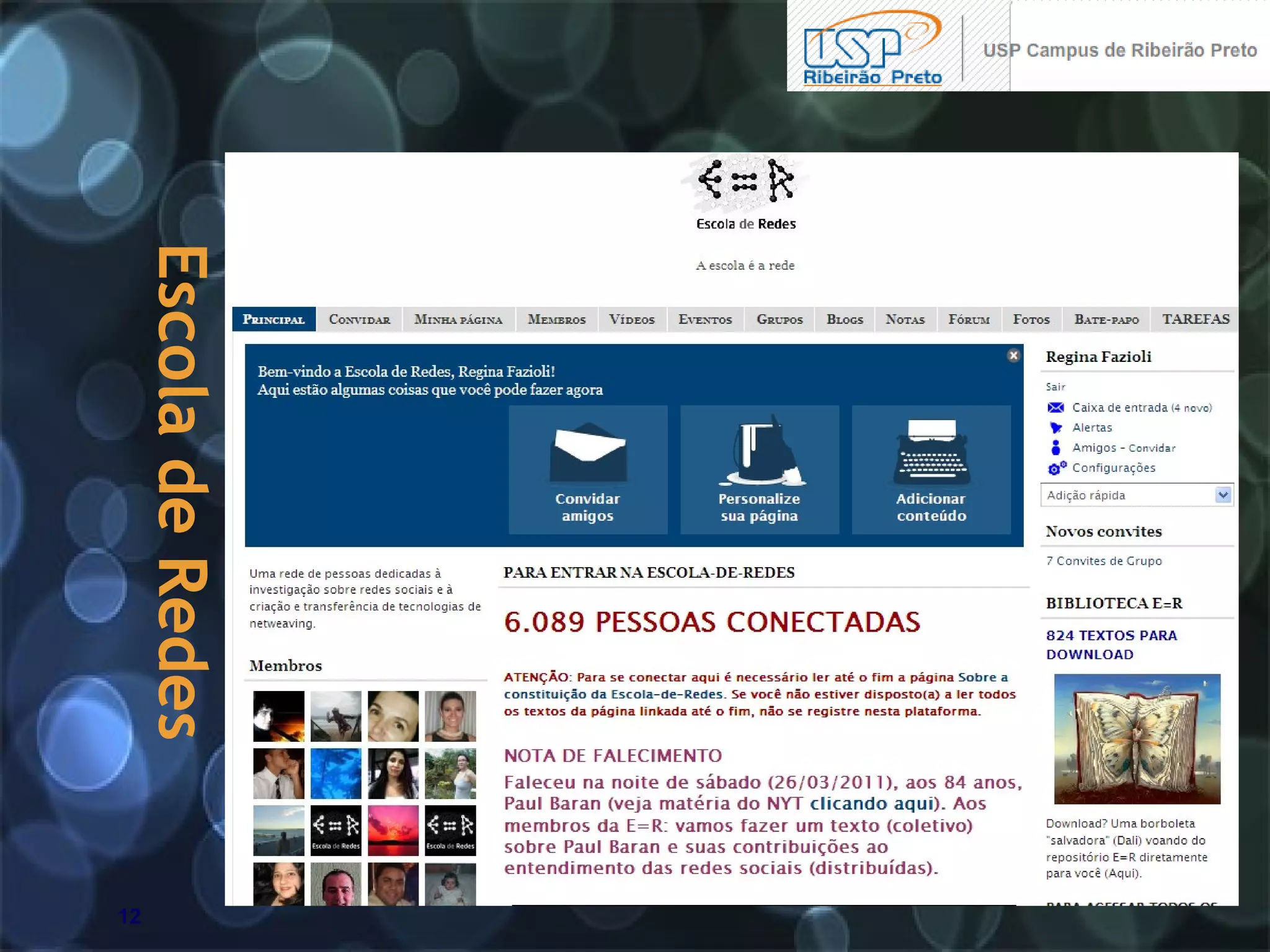Image resolution: width=1270 pixels, height=952 pixels.
Task: Open the Fórum tab
Action: (969, 320)
